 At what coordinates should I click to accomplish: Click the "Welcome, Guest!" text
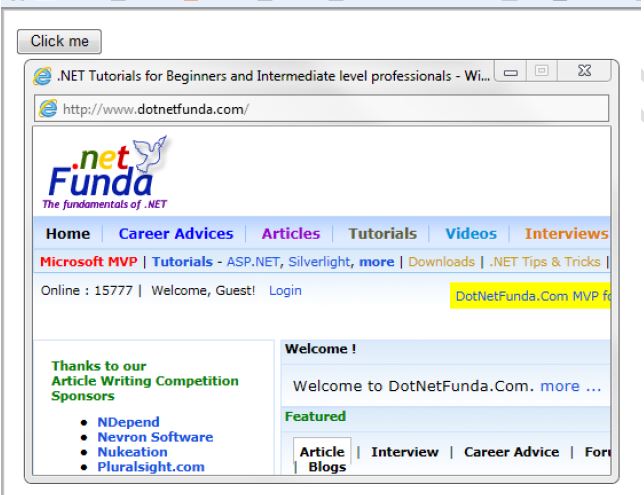(x=203, y=290)
